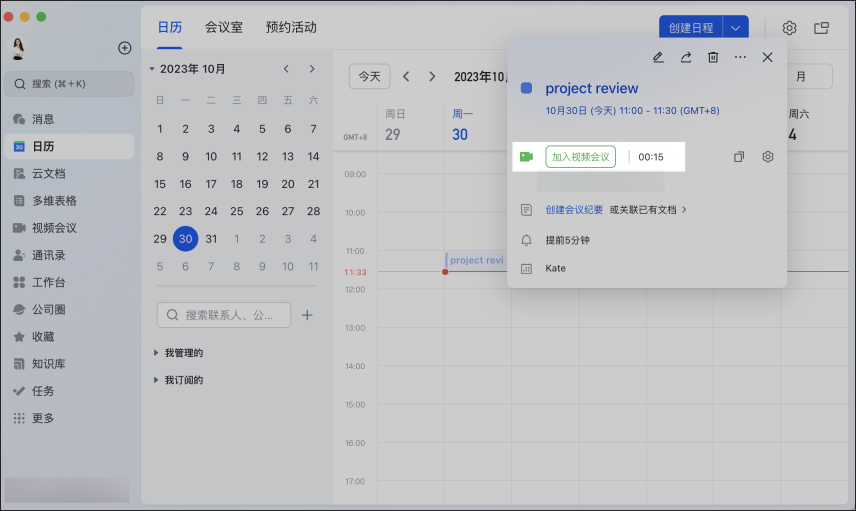The height and width of the screenshot is (511, 856).
Task: Delete the event with trash icon
Action: point(713,57)
